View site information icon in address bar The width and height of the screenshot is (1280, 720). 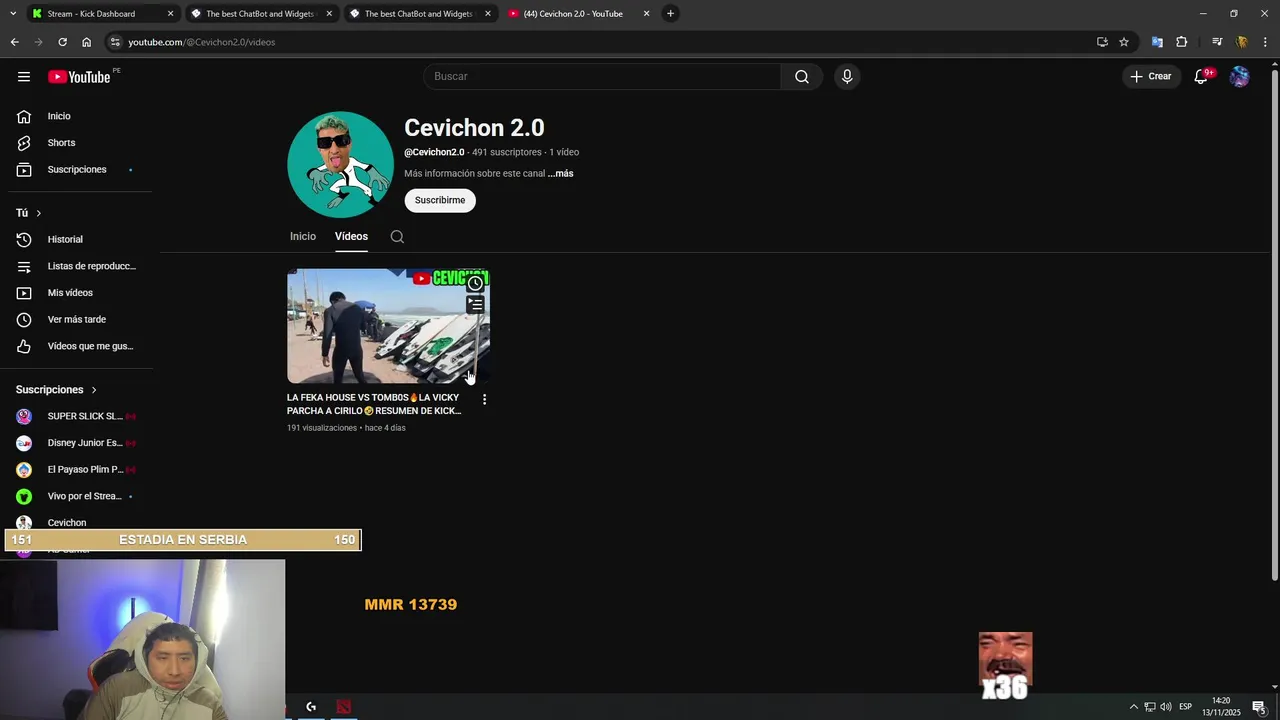[115, 42]
